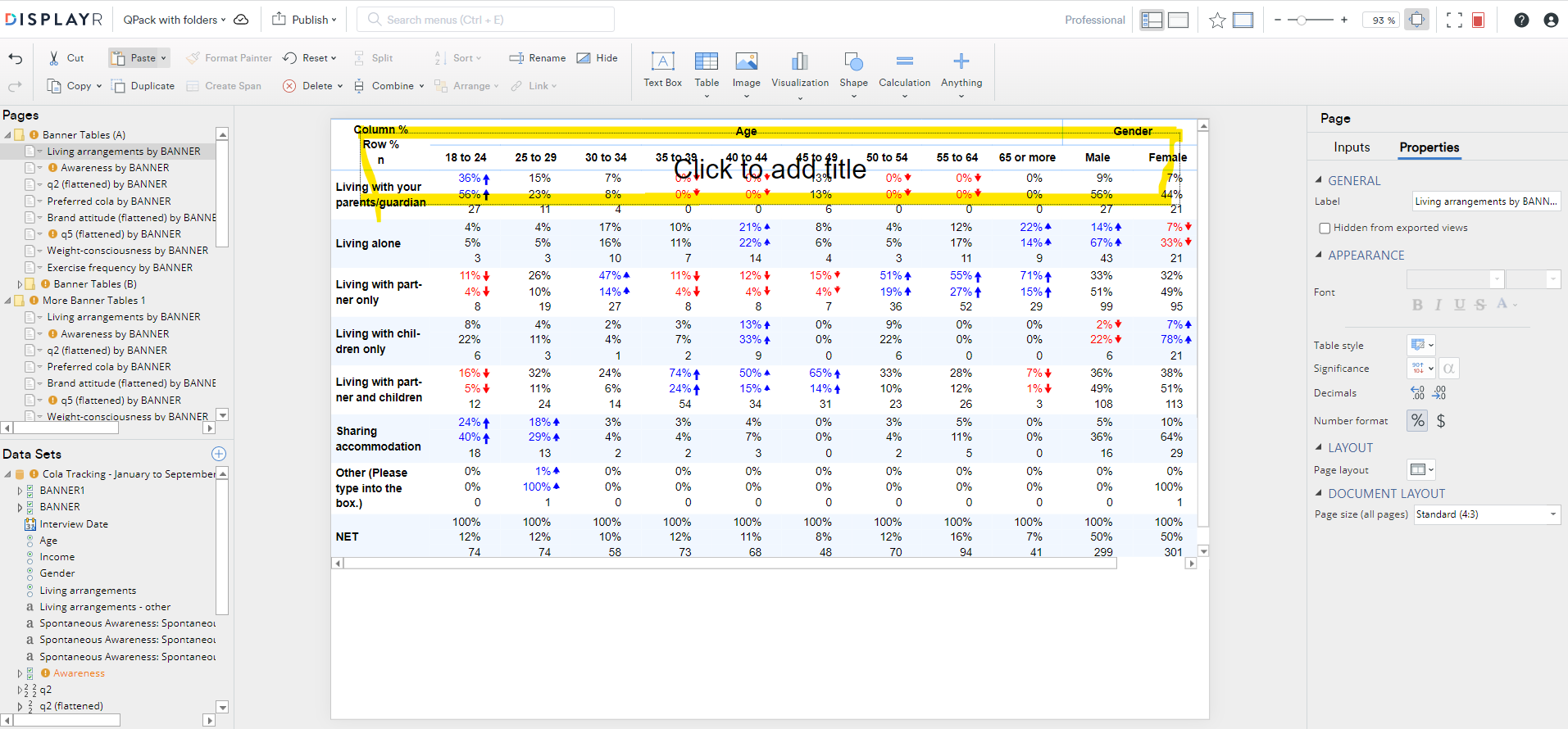Viewport: 1568px width, 729px height.
Task: Toggle strikethrough font formatting
Action: coord(1479,305)
